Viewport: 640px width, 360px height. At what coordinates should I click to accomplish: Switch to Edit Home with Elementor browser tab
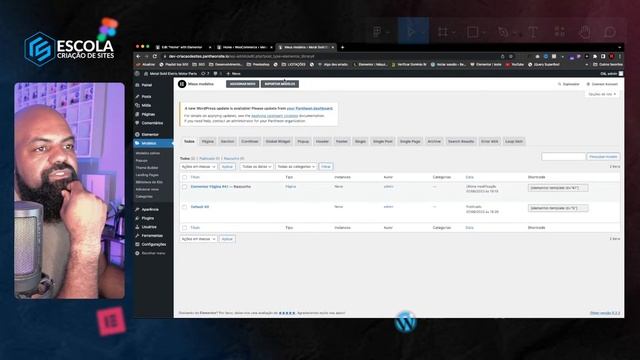(182, 47)
